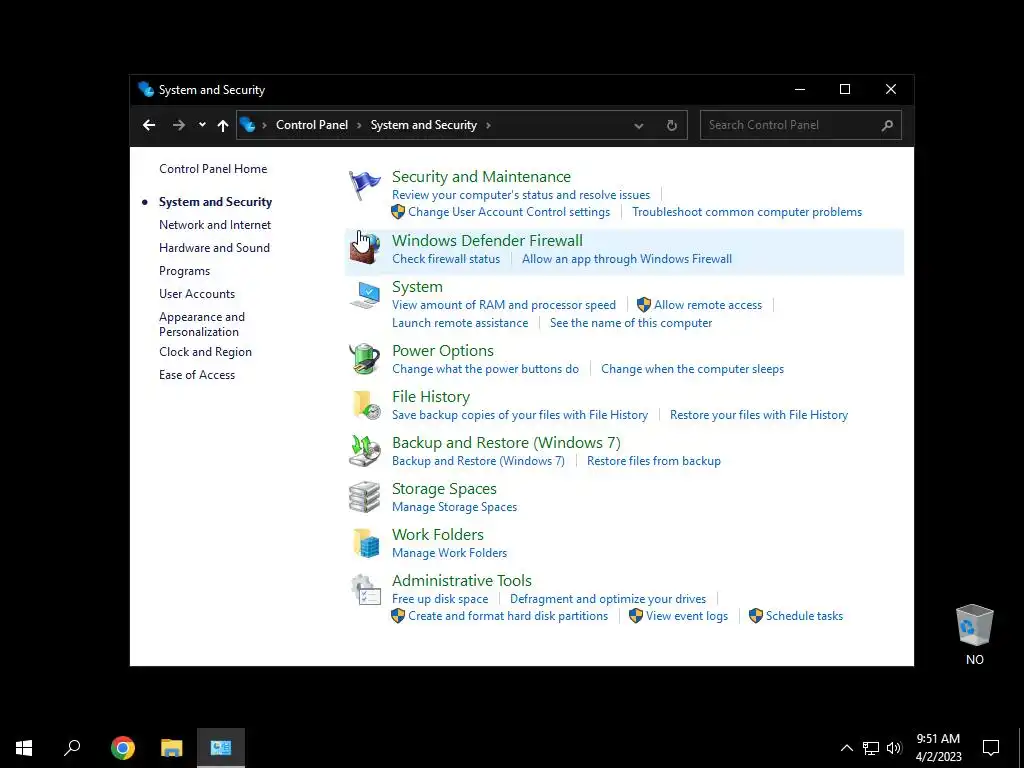Open the Recycle Bin on desktop

974,635
